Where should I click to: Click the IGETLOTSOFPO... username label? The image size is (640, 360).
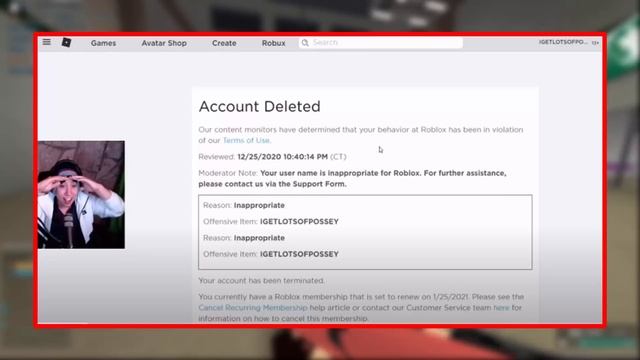tap(563, 42)
